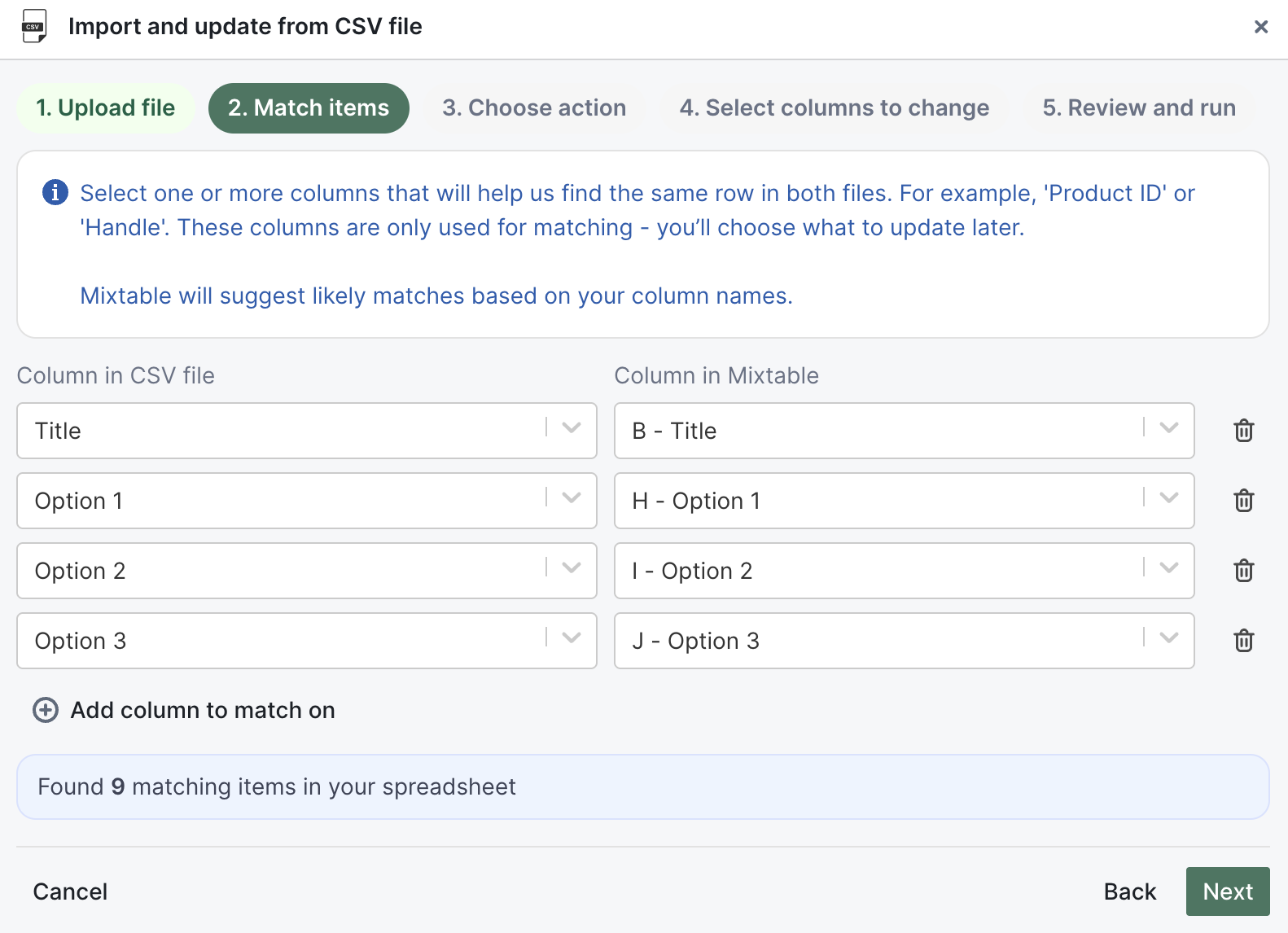Open the B - Title Mixtable dropdown
Screen dimensions: 1288x933
1170,431
